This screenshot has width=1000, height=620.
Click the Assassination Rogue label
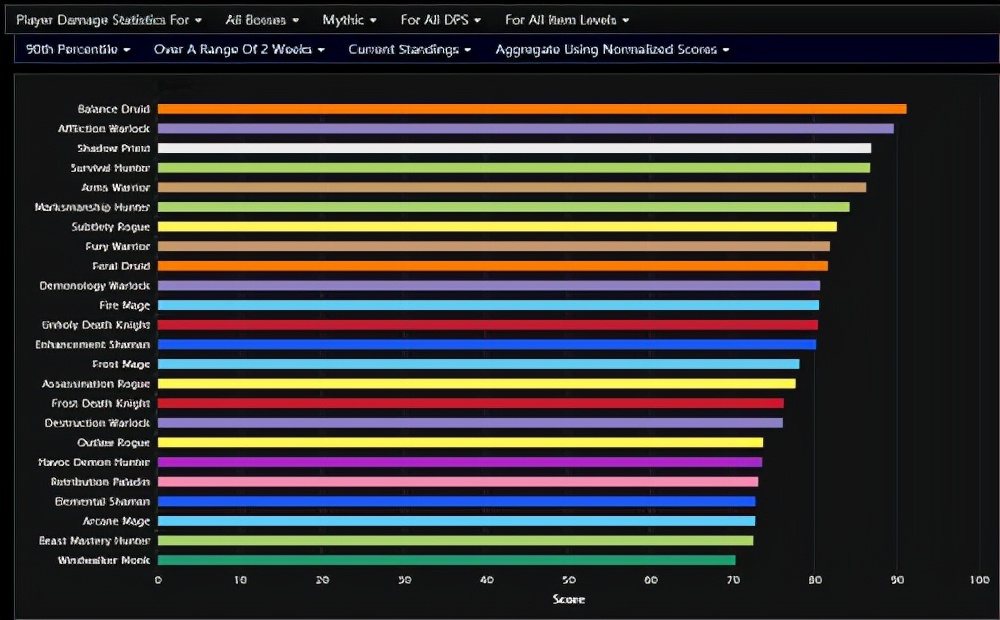click(x=96, y=384)
